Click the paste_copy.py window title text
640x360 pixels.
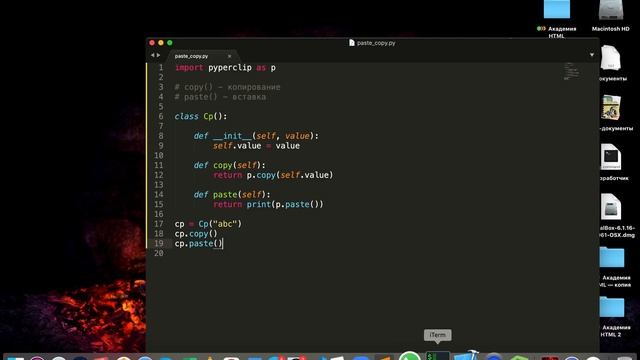pos(376,43)
